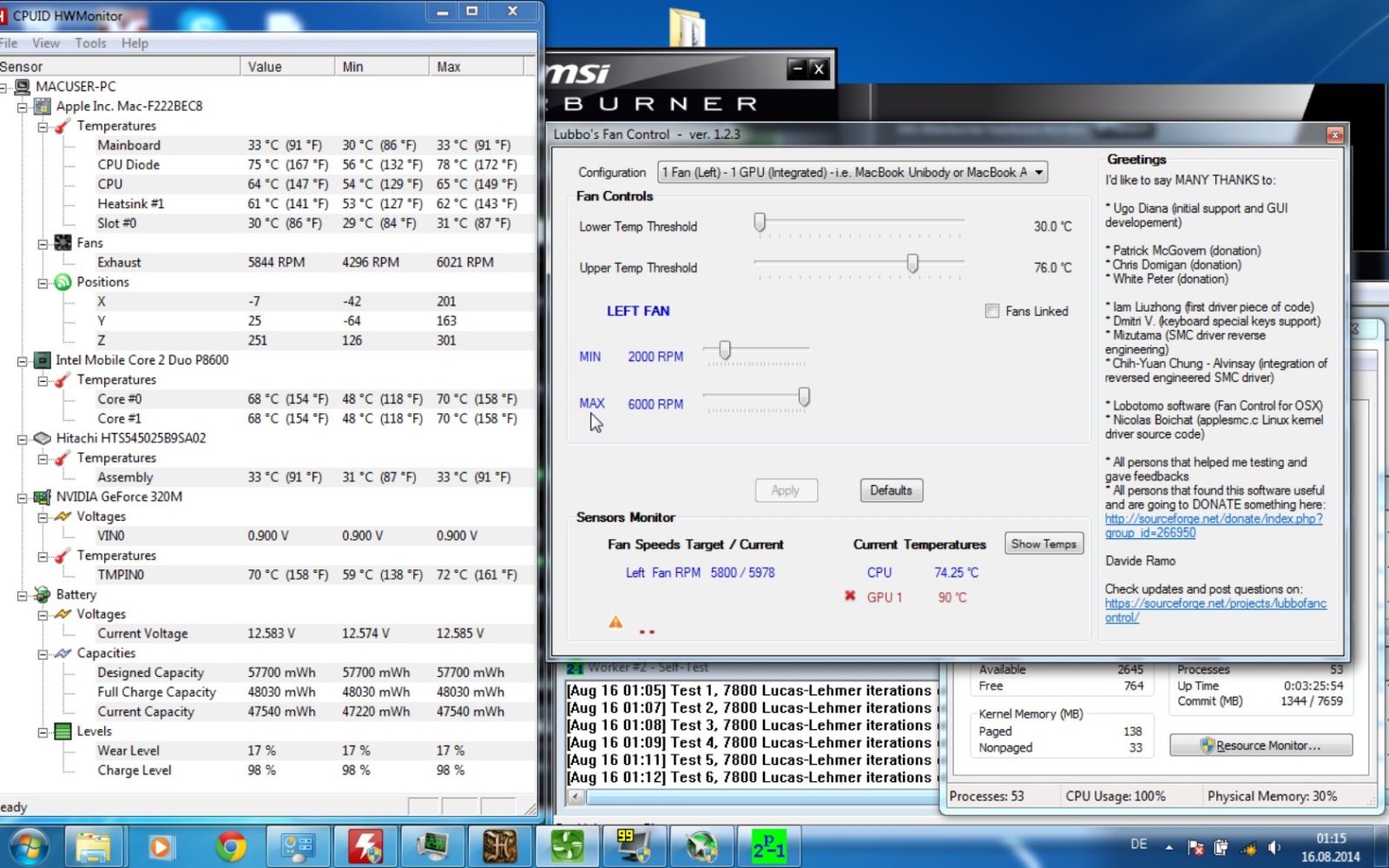Click the Battery node icon
The height and width of the screenshot is (868, 1389).
coord(42,595)
